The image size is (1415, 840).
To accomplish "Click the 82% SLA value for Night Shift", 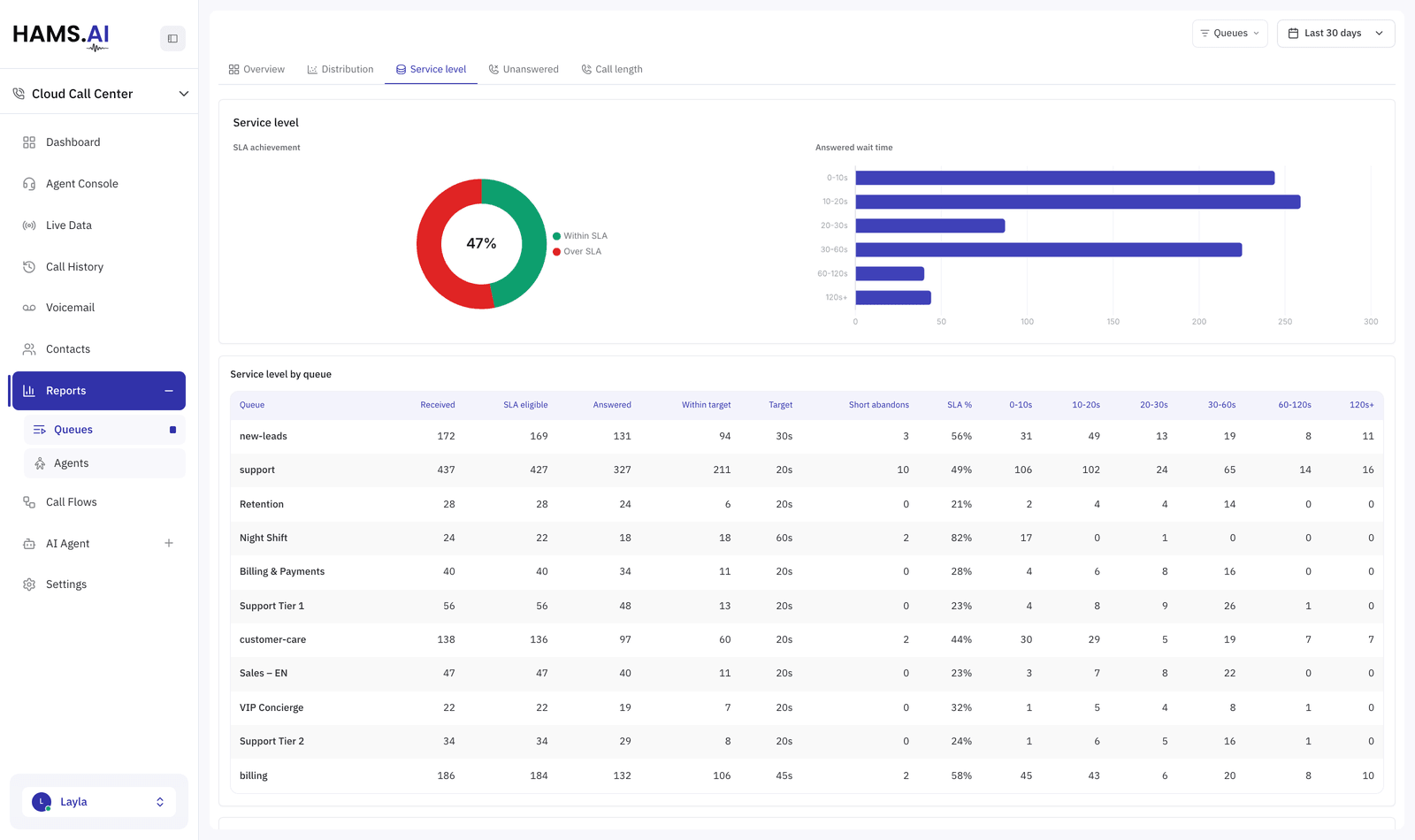I will click(x=961, y=538).
